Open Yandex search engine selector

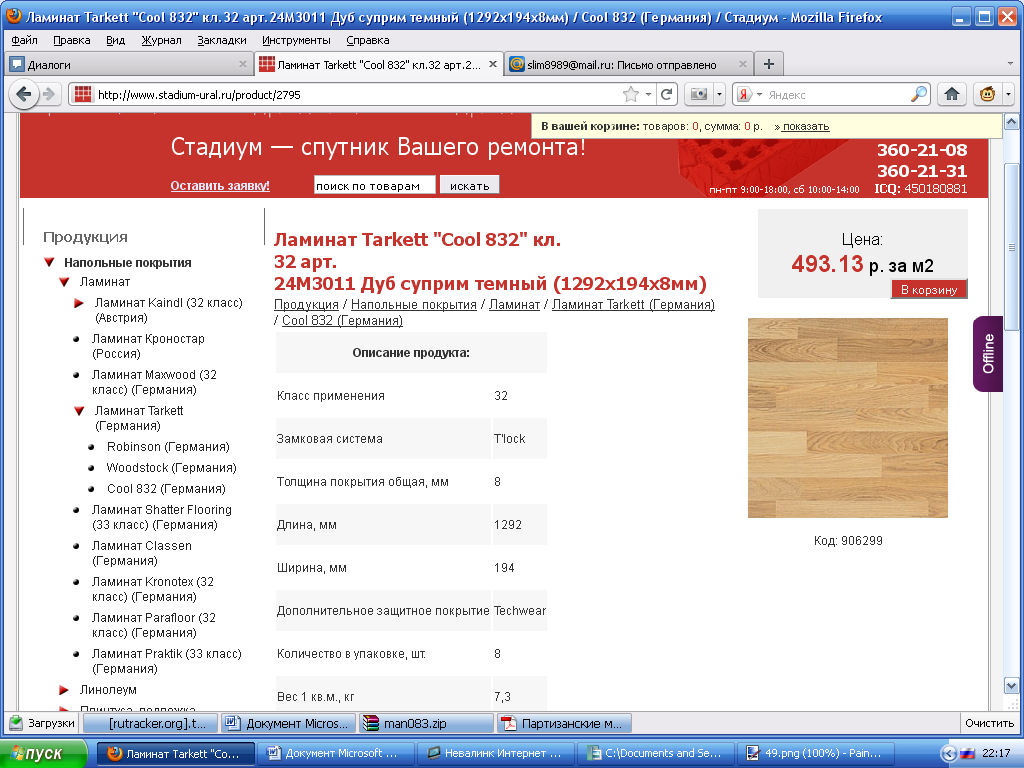[749, 95]
